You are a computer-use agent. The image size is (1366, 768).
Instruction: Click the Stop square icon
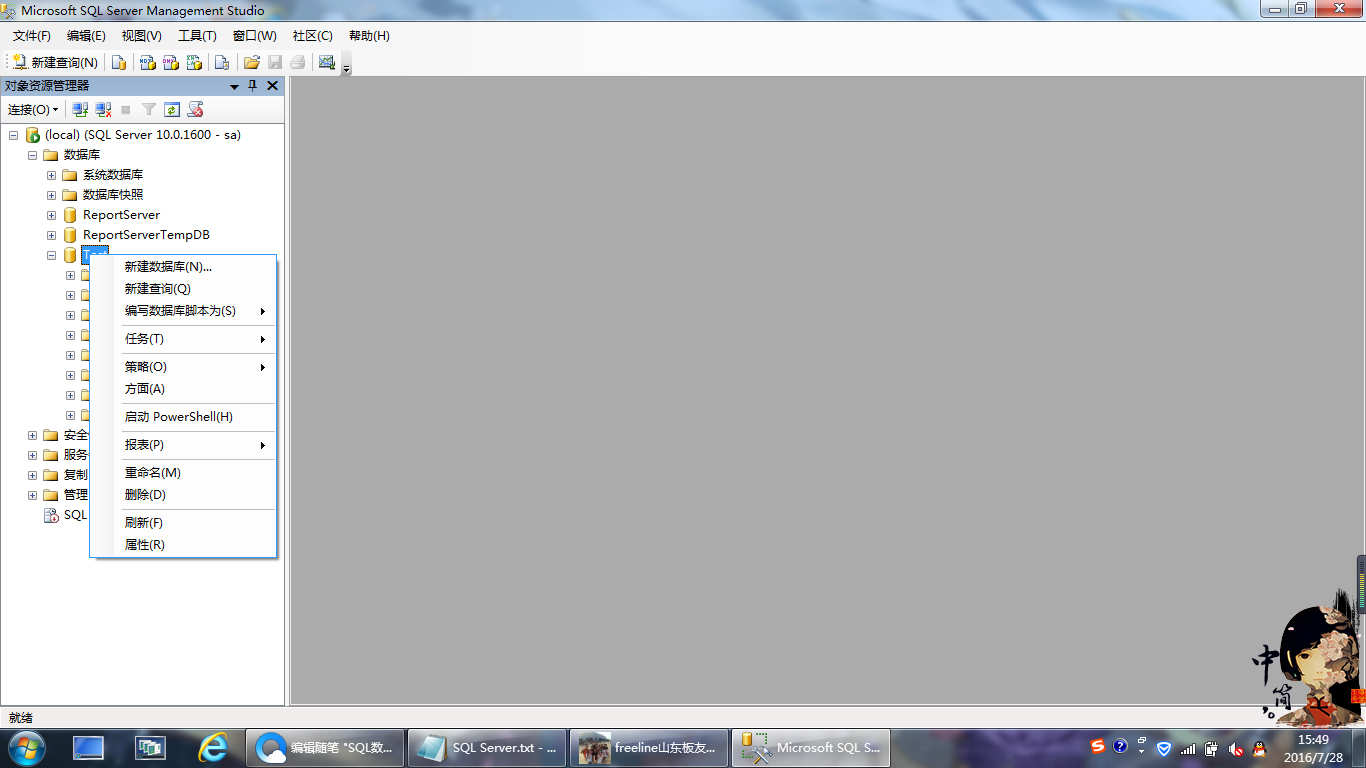click(126, 109)
